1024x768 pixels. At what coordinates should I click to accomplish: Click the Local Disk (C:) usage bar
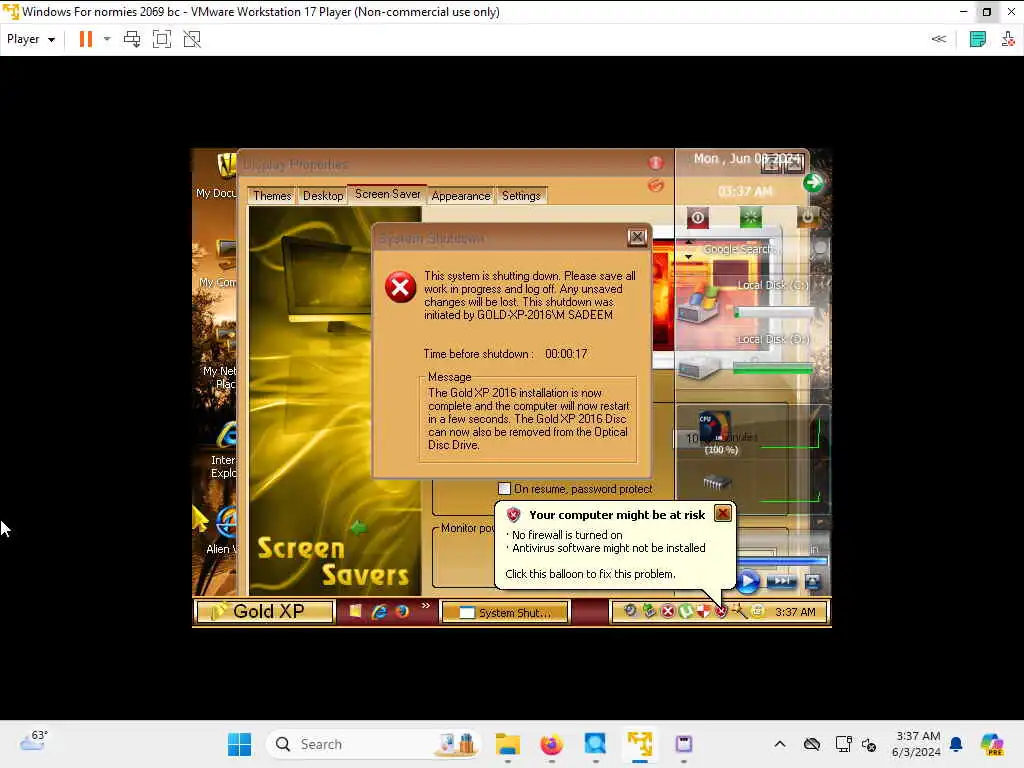point(774,313)
